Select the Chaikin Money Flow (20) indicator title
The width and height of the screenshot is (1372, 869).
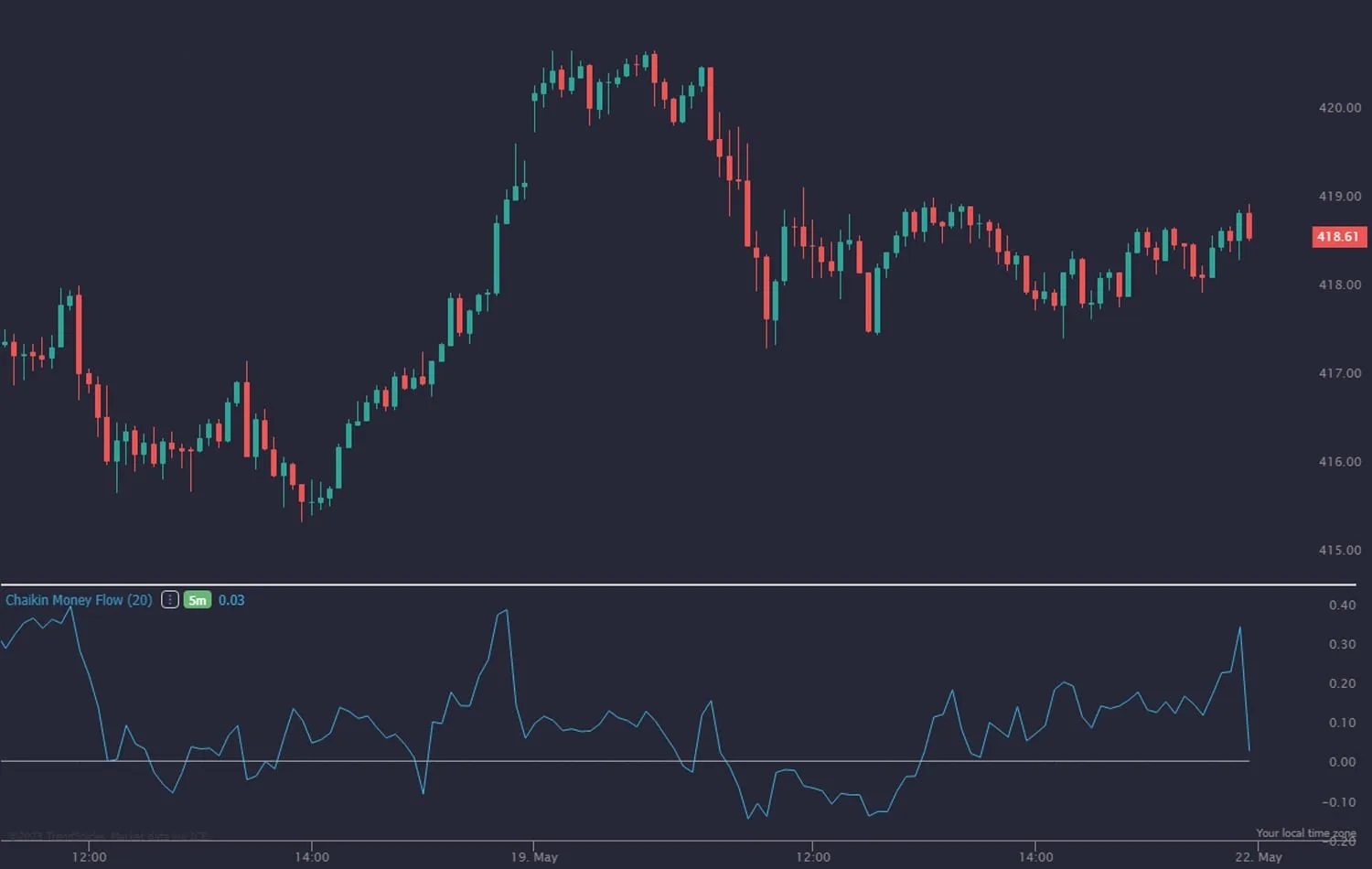[x=79, y=600]
